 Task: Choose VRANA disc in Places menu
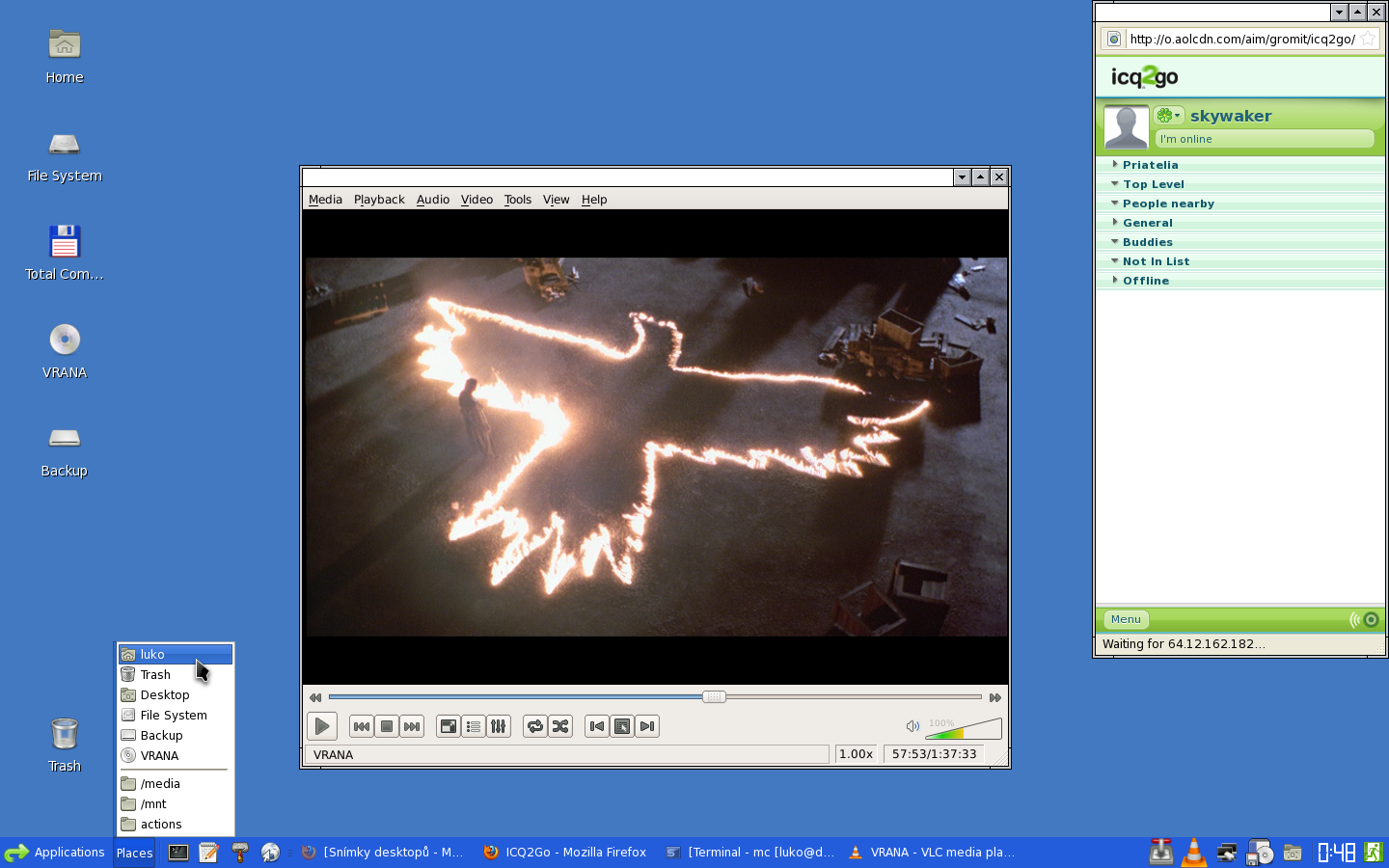176,756
